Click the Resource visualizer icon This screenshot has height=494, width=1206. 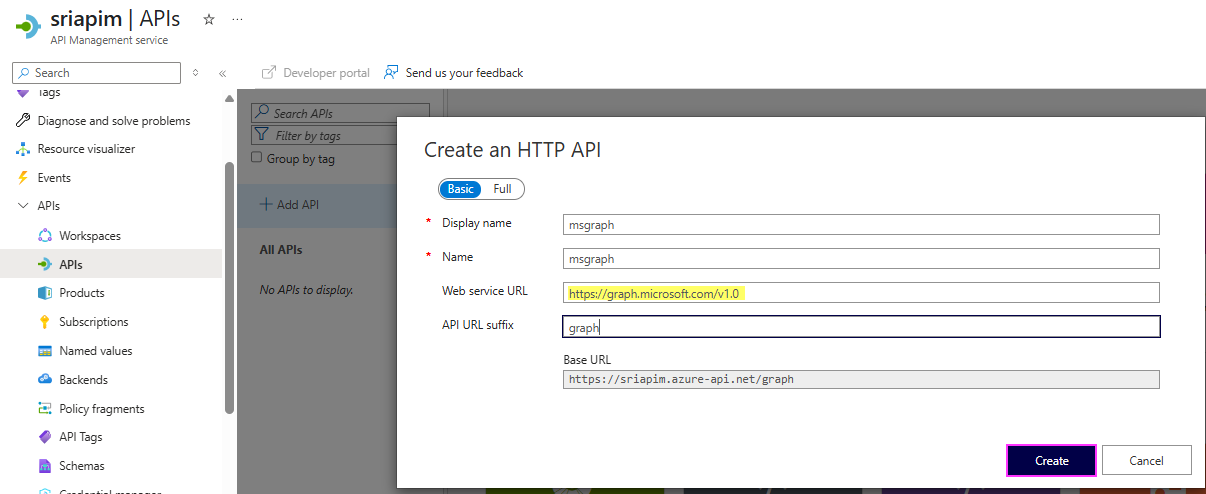(x=23, y=149)
